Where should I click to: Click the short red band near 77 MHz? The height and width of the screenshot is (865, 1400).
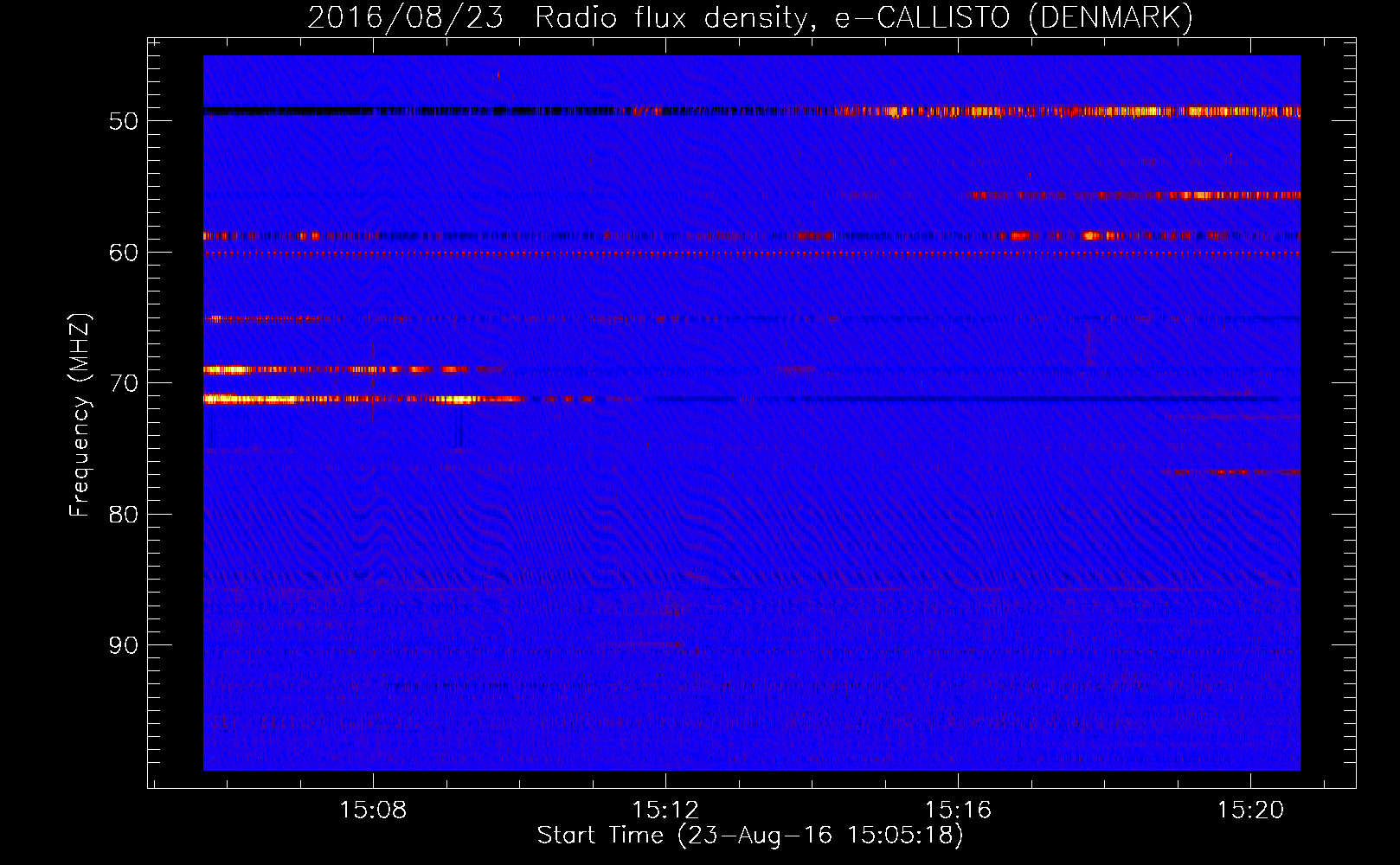click(x=1230, y=471)
